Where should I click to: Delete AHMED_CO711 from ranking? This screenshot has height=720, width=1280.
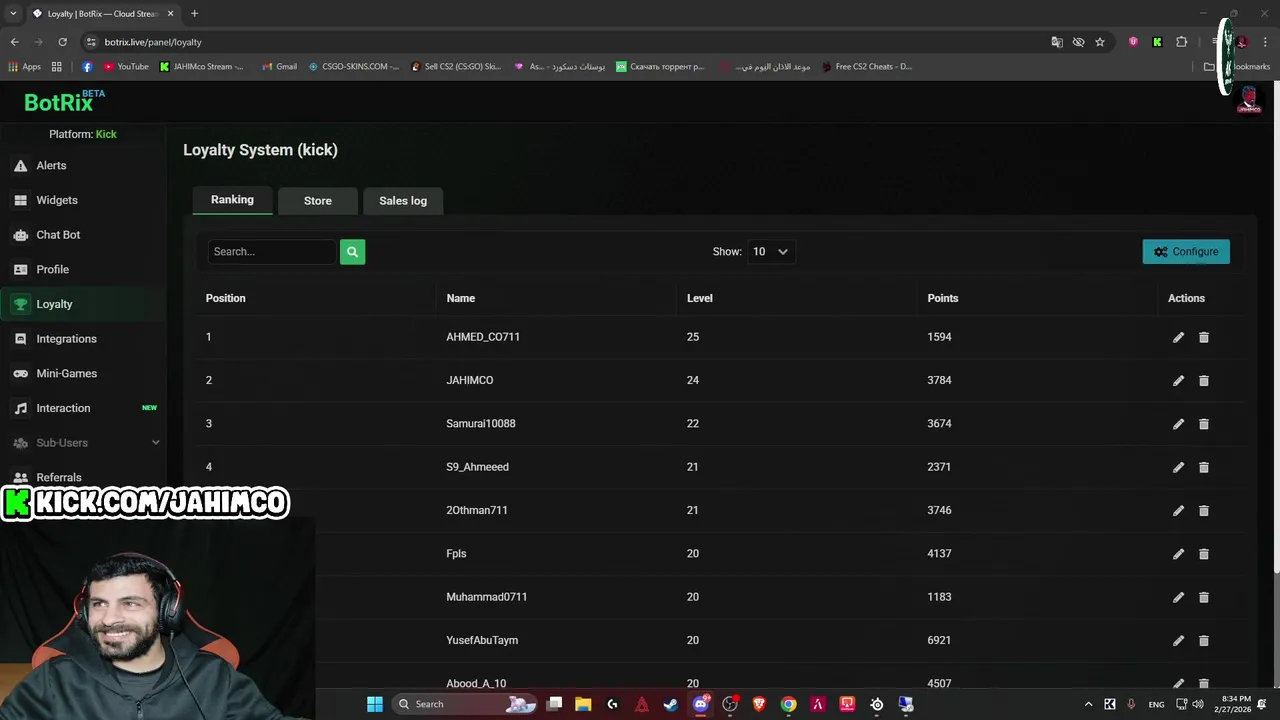(x=1204, y=338)
